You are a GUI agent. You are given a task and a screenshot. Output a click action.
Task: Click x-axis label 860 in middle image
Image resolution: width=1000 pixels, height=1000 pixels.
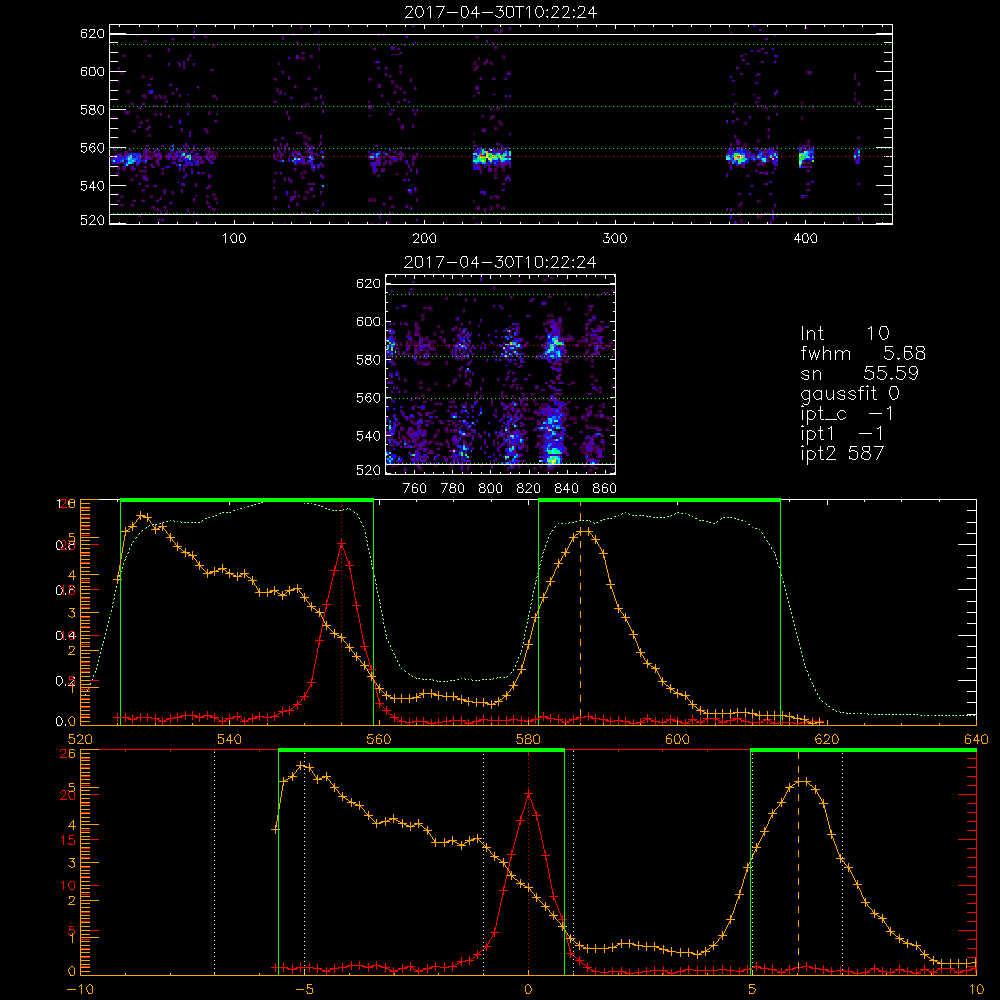pyautogui.click(x=605, y=489)
